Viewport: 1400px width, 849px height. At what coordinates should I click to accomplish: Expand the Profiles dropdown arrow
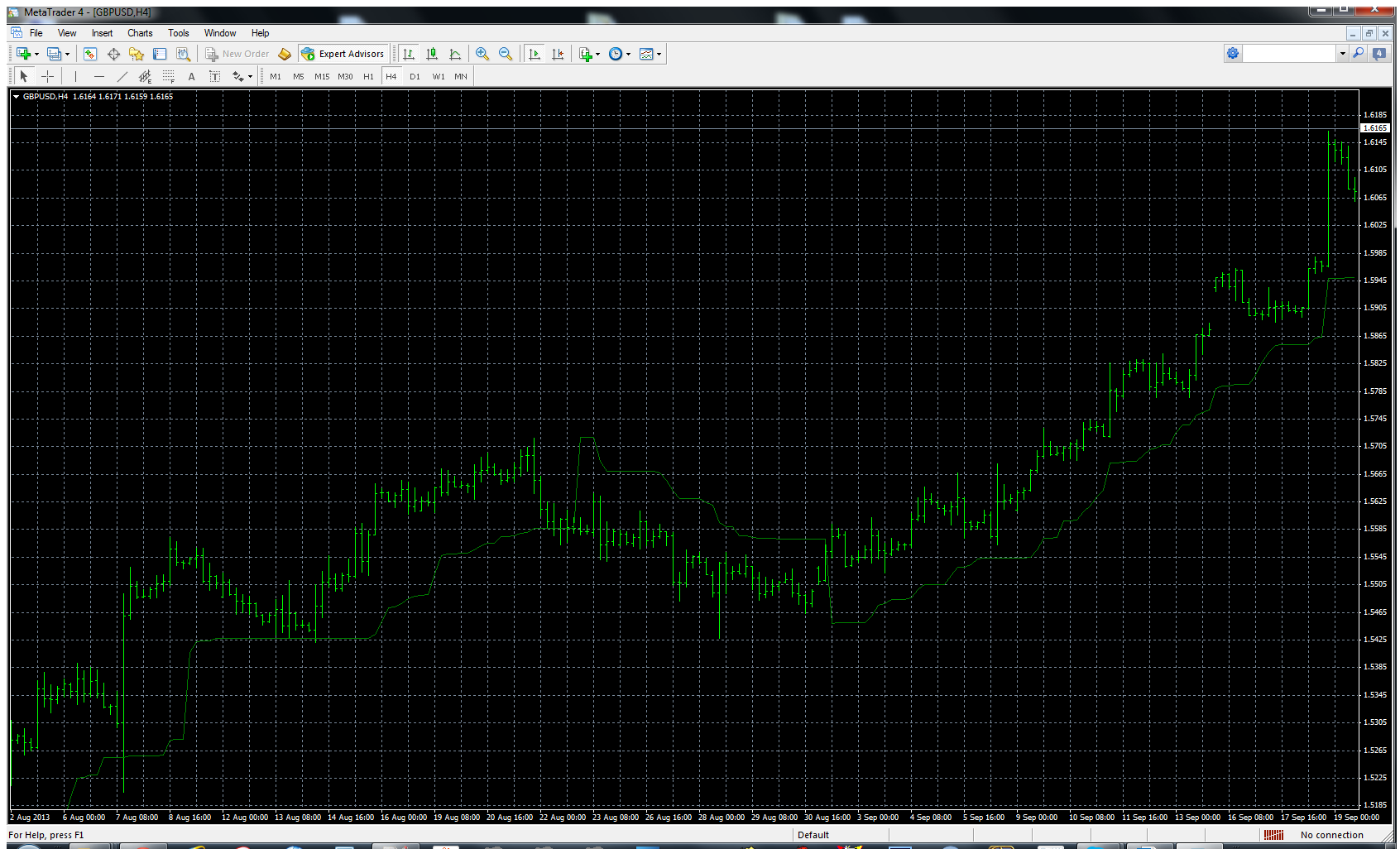[x=67, y=54]
